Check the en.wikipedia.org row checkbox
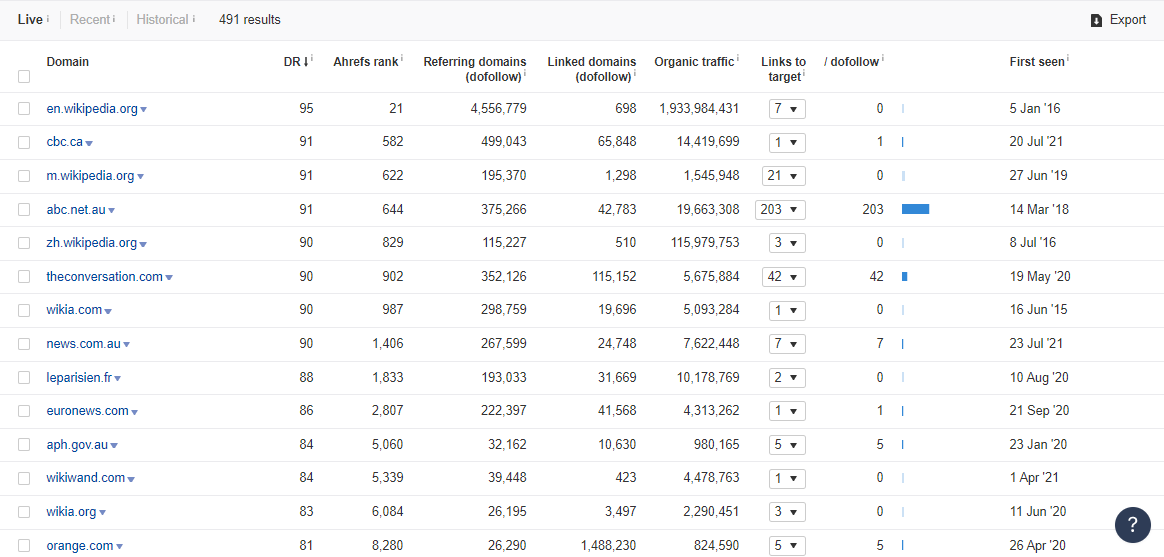 tap(24, 108)
